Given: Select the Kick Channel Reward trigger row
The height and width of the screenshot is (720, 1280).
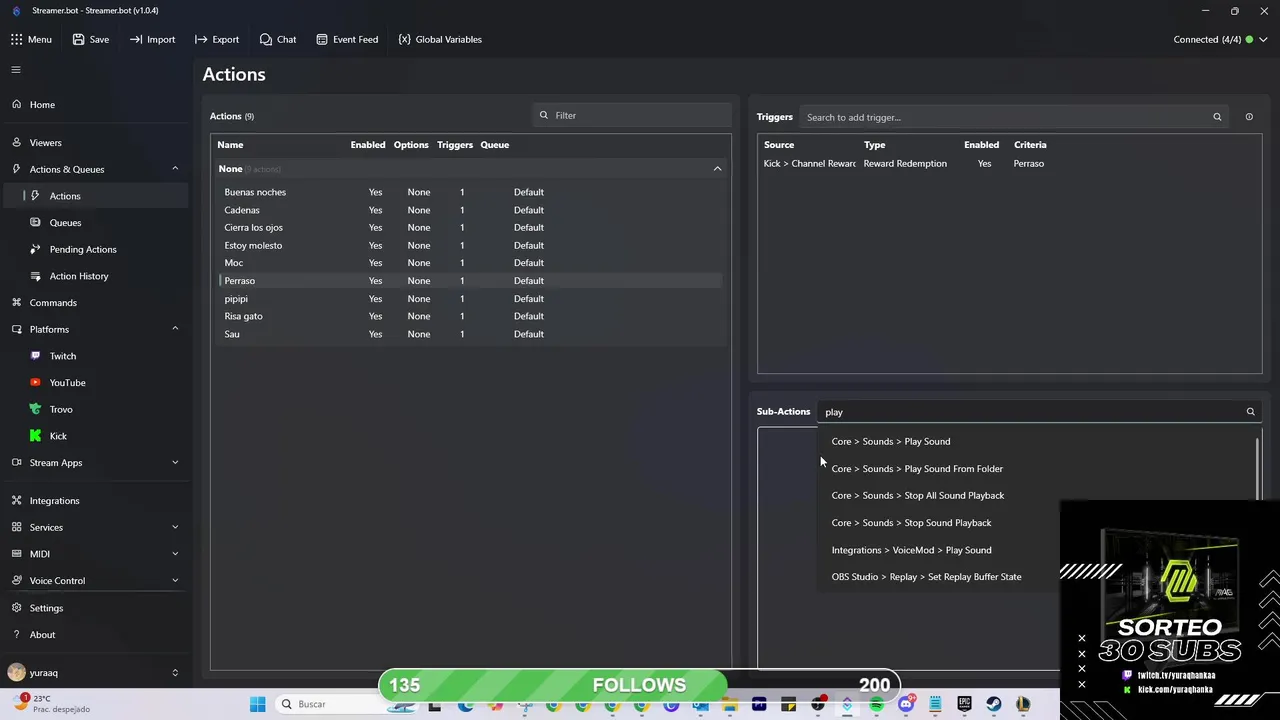Looking at the screenshot, I should point(1008,163).
